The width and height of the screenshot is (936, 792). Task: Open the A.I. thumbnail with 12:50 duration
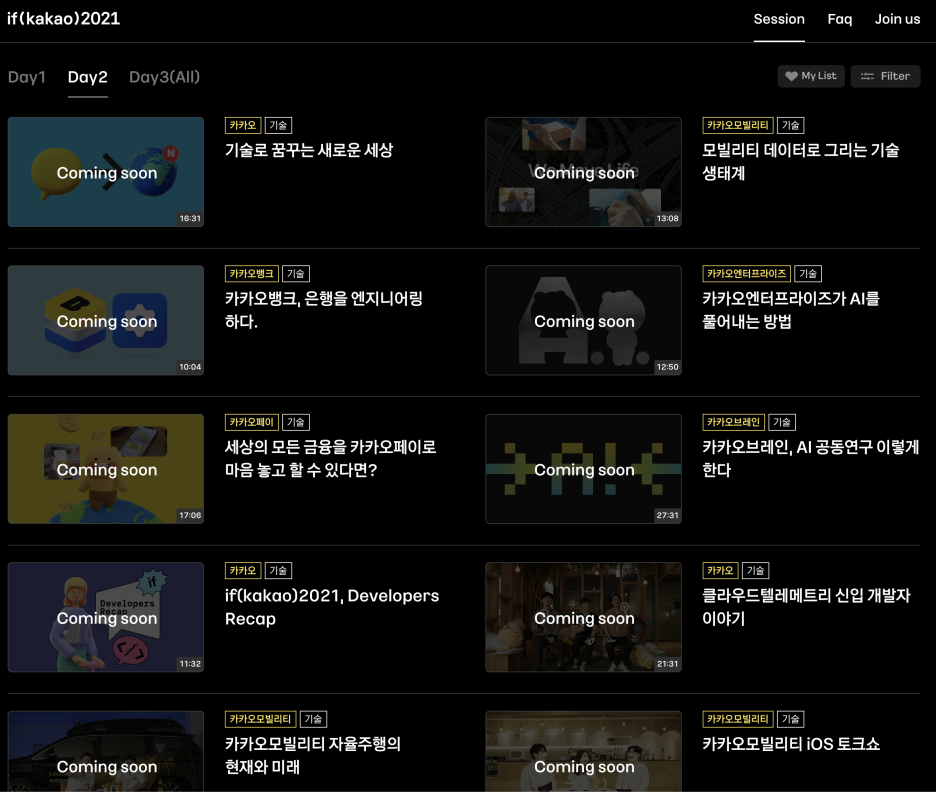pyautogui.click(x=583, y=321)
